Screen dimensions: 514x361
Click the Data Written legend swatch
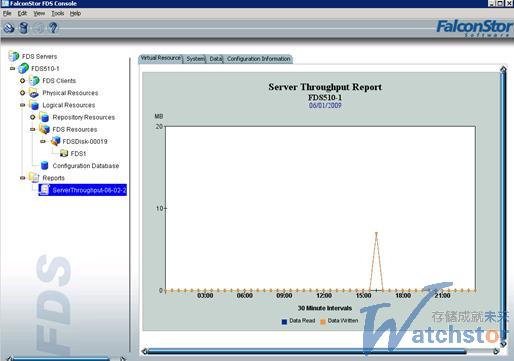pos(323,322)
